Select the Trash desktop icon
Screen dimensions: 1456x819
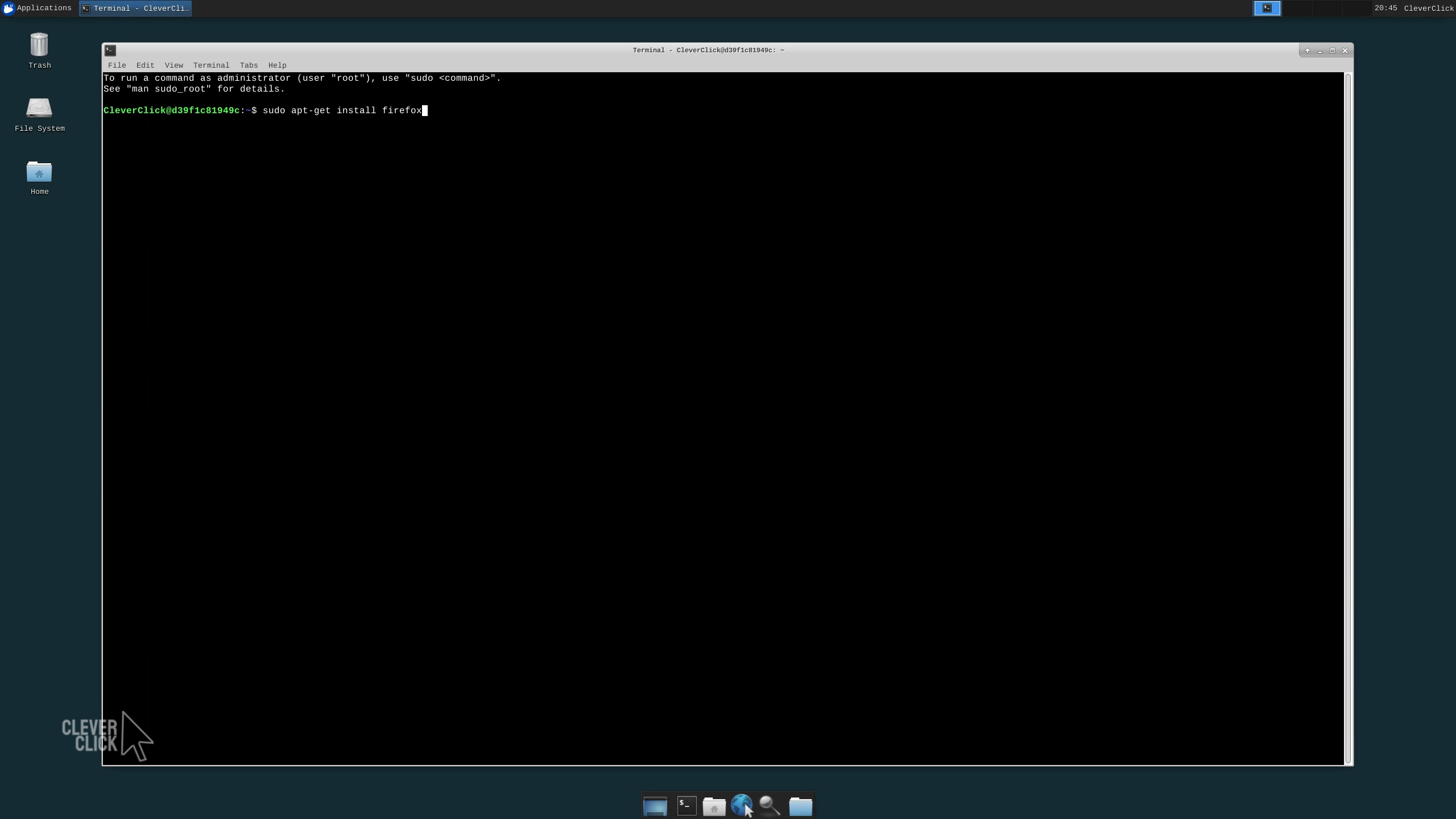click(39, 45)
